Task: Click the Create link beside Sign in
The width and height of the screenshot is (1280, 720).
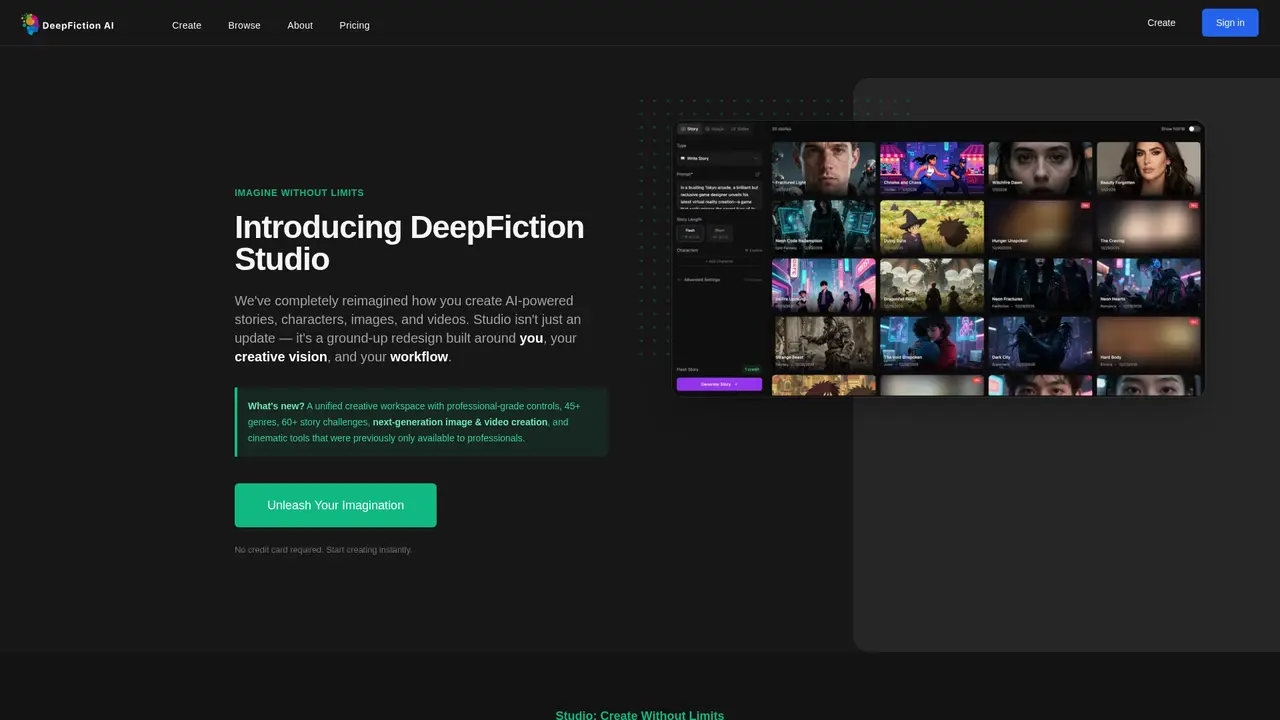Action: click(1161, 22)
